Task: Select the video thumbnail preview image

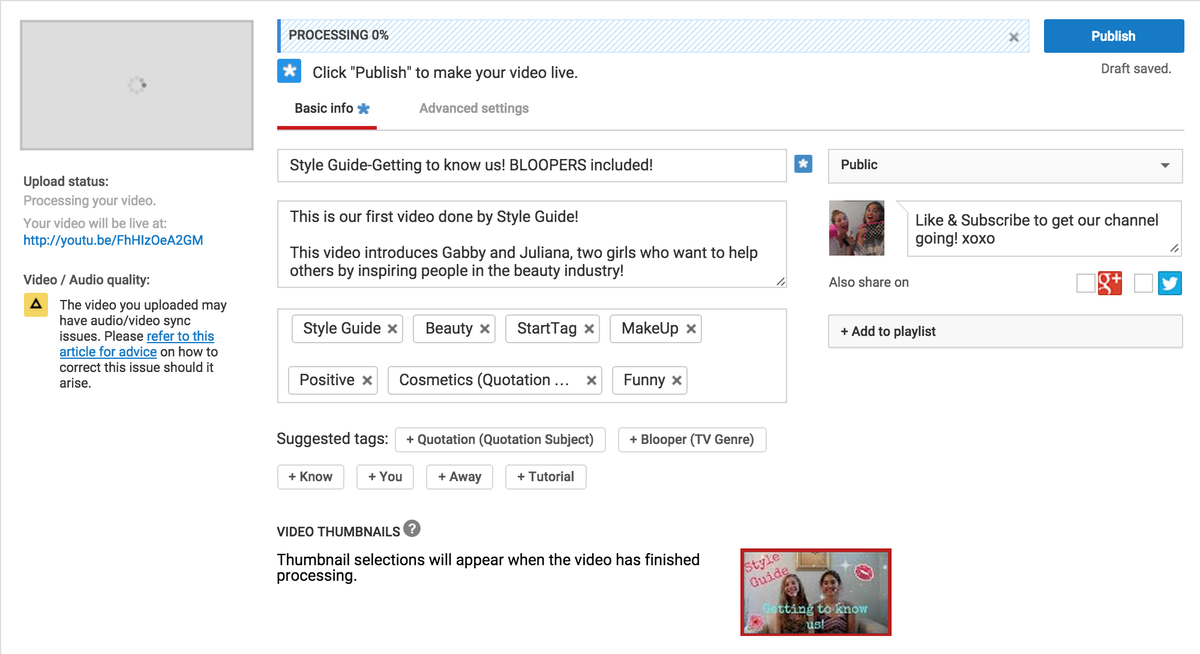Action: click(815, 592)
